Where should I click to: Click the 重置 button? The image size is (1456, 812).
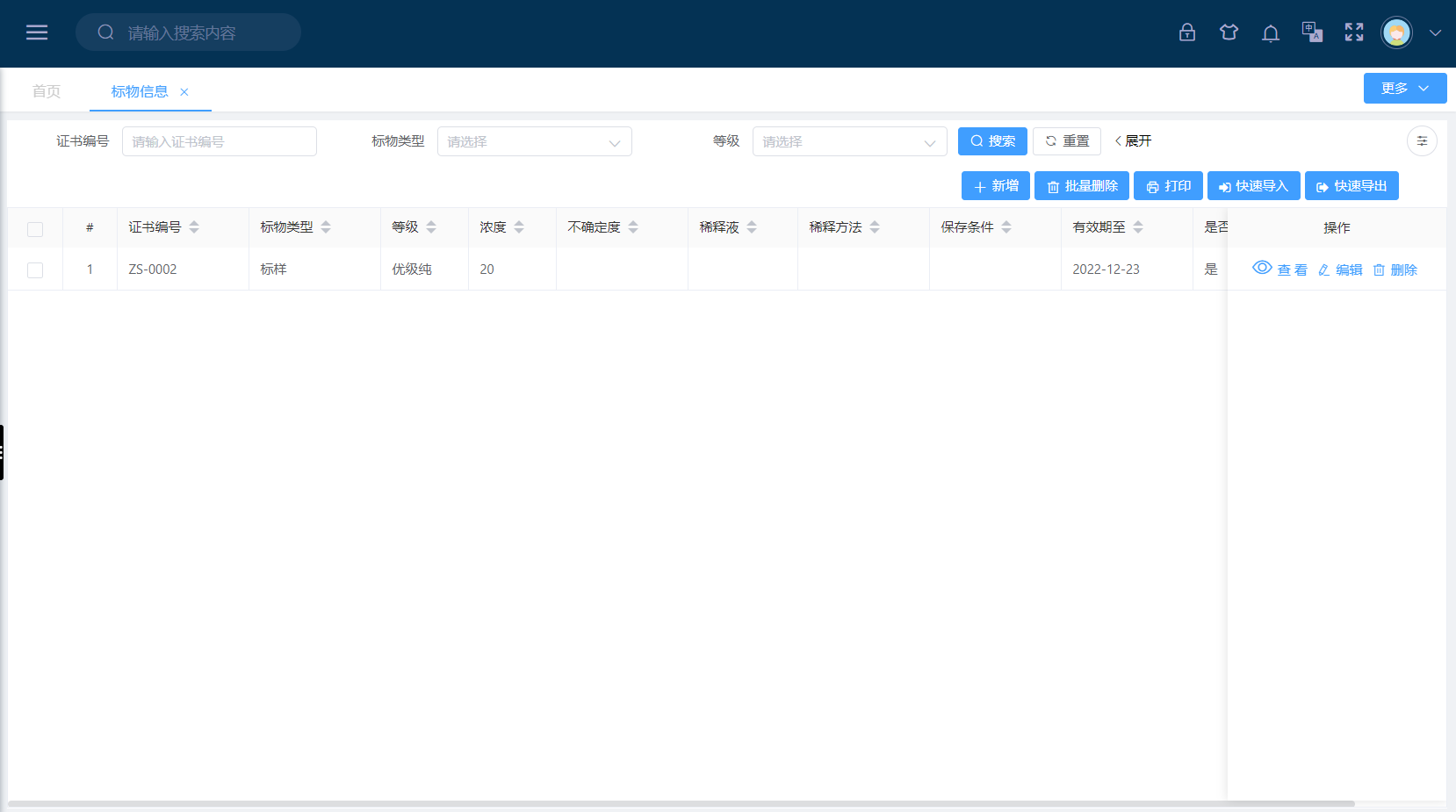point(1067,141)
